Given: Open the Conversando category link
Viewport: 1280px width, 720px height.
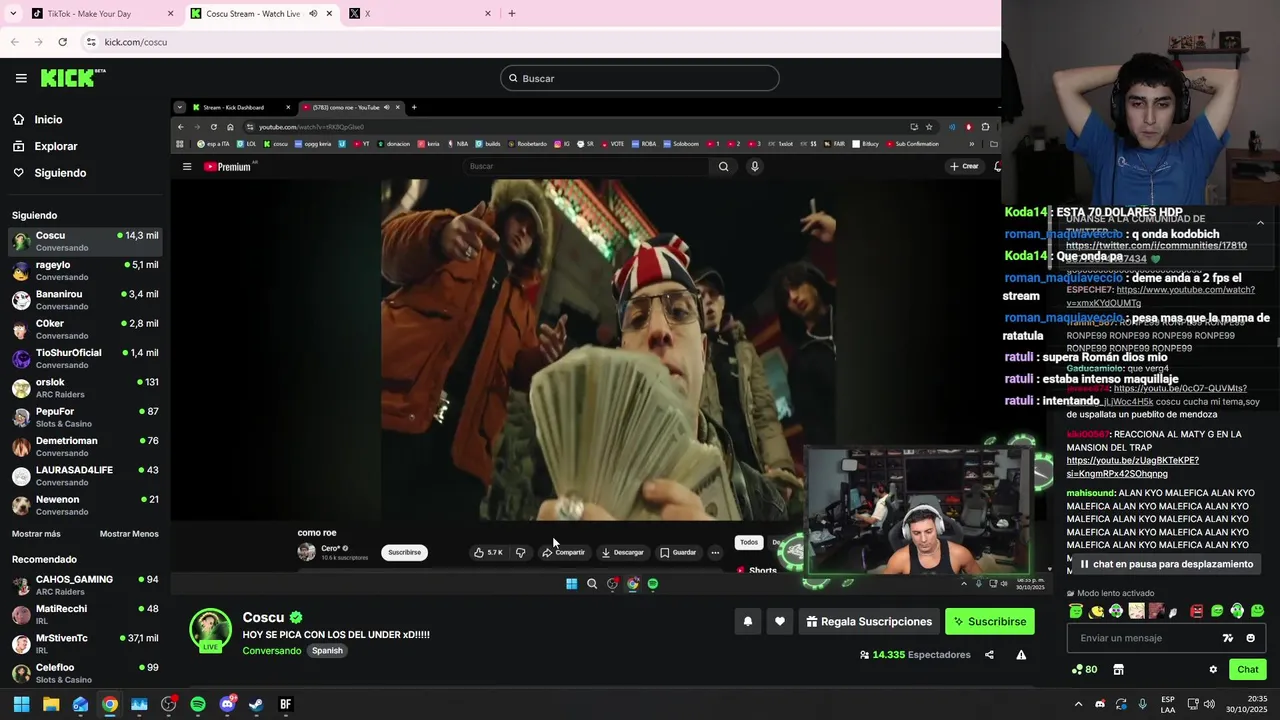Looking at the screenshot, I should click(271, 651).
